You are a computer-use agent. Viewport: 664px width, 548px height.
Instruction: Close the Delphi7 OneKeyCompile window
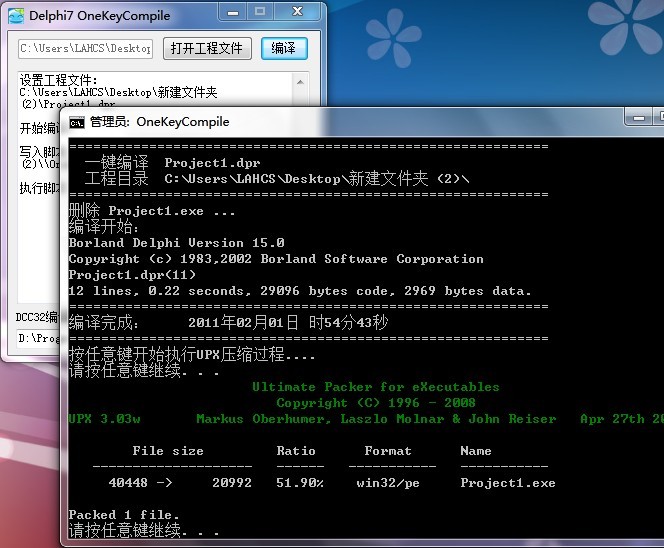pos(298,12)
